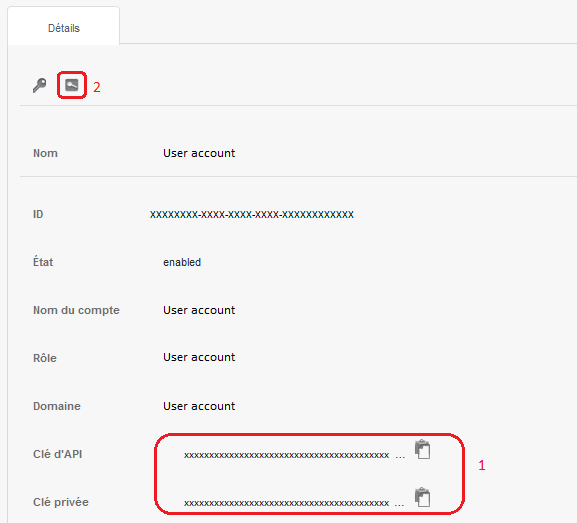The image size is (577, 523).
Task: Select the Nom value User account
Action: [x=199, y=153]
